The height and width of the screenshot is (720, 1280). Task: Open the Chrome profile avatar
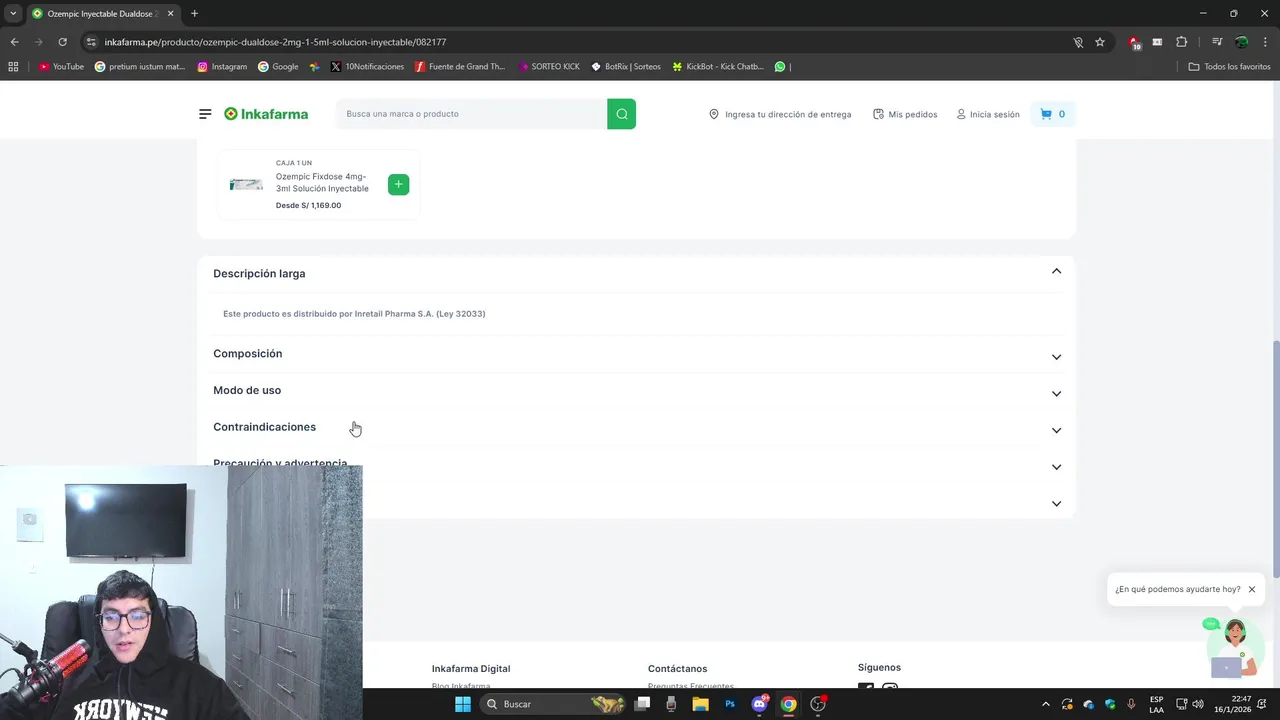click(1241, 42)
